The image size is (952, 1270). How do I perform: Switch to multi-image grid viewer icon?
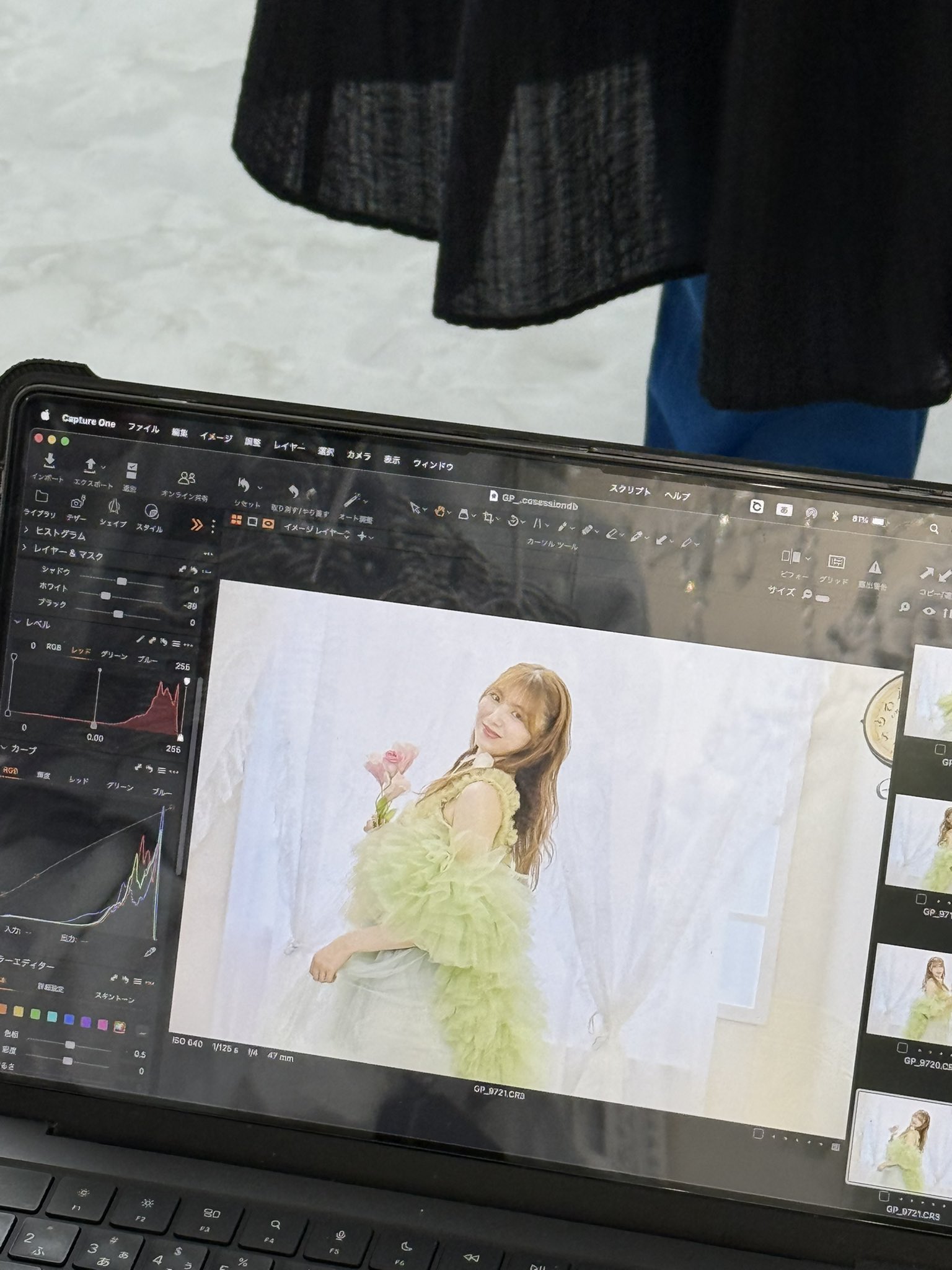pos(236,520)
